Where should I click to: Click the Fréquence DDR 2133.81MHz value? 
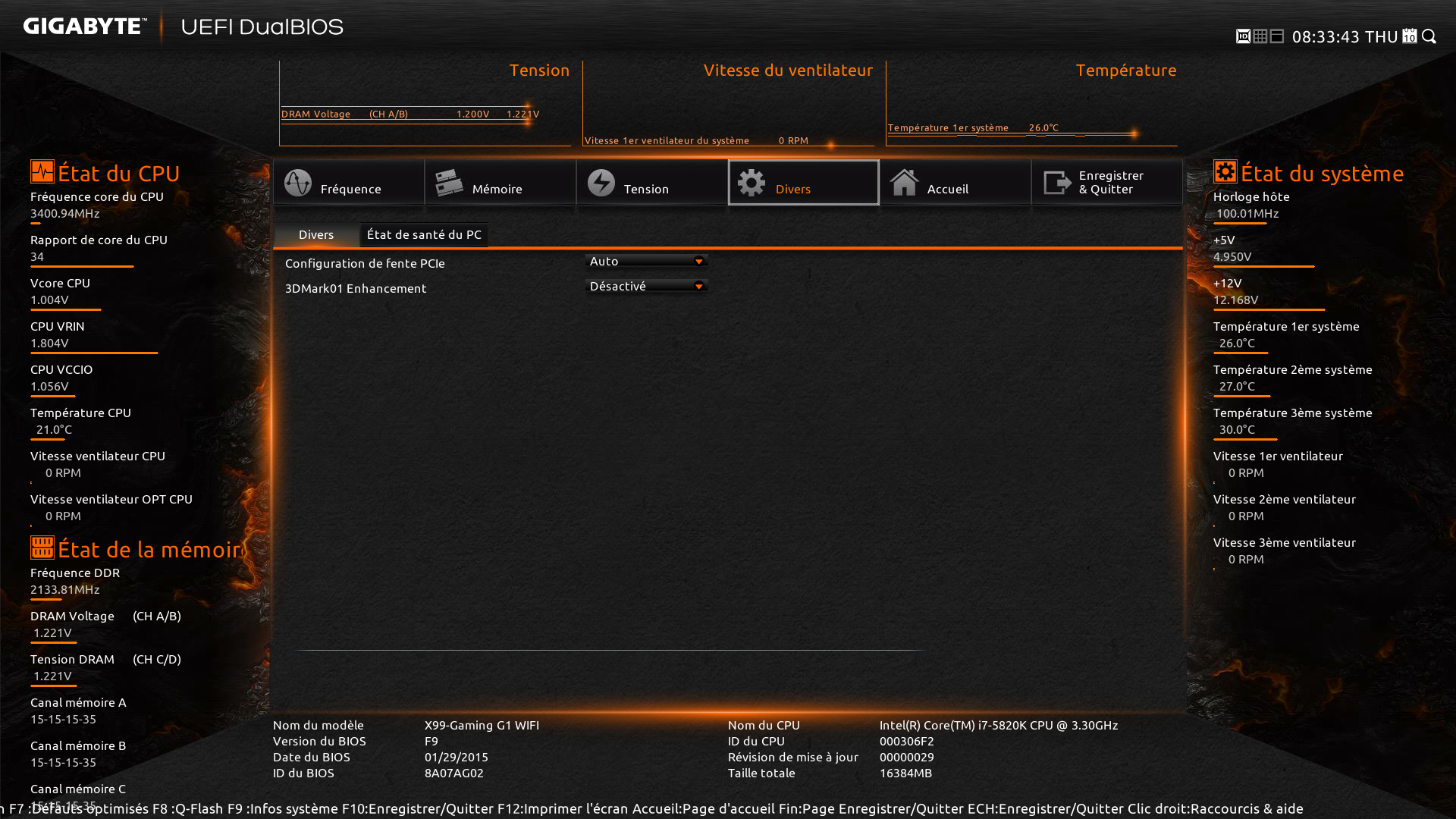65,590
